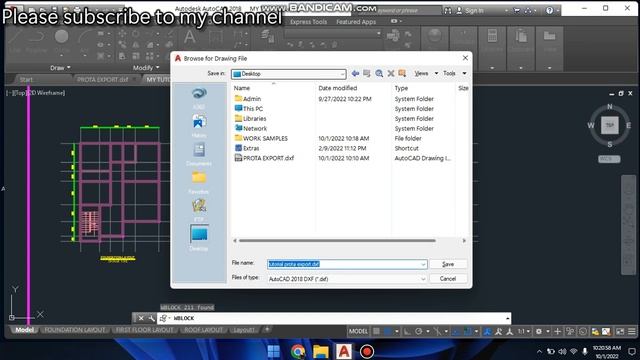Click the wrench customize icon on command line
Viewport: 640px width, 360px height.
tap(151, 318)
